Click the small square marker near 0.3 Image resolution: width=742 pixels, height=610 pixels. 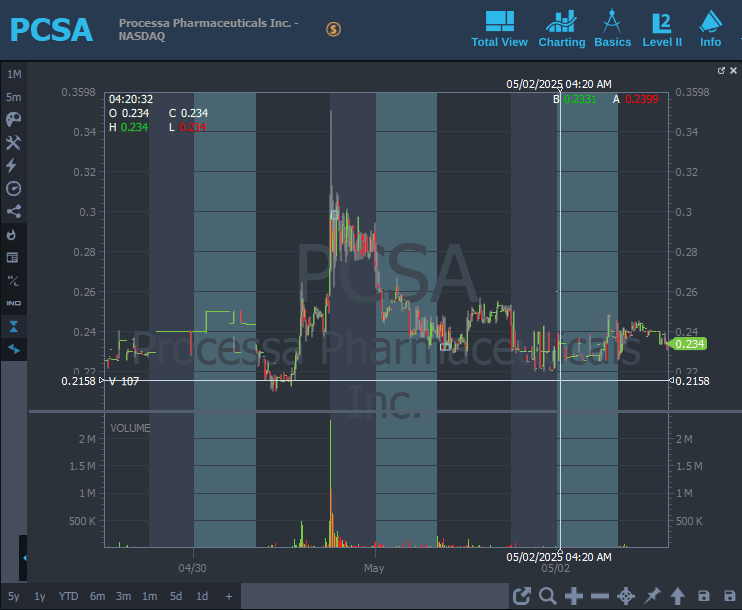pos(335,215)
